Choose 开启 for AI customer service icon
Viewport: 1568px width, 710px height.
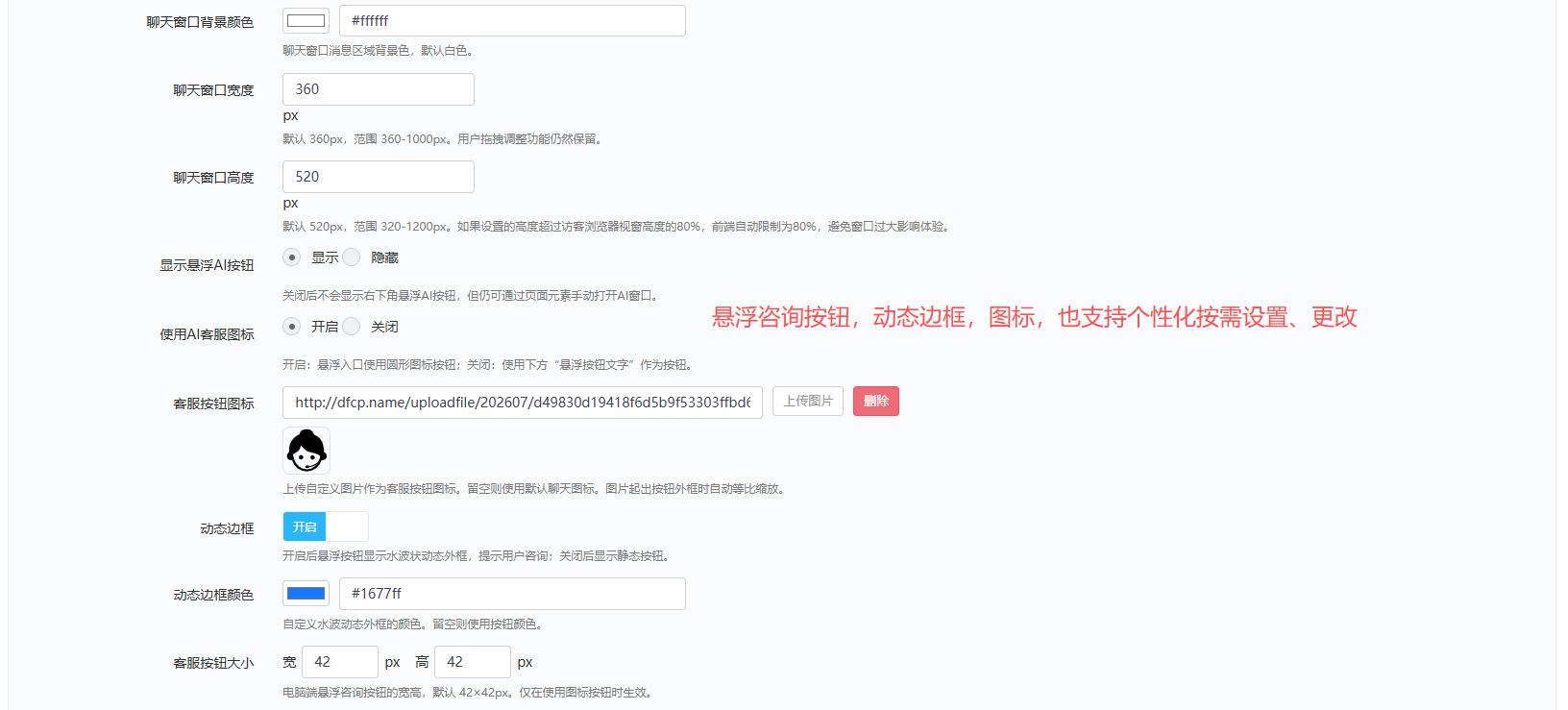[292, 327]
